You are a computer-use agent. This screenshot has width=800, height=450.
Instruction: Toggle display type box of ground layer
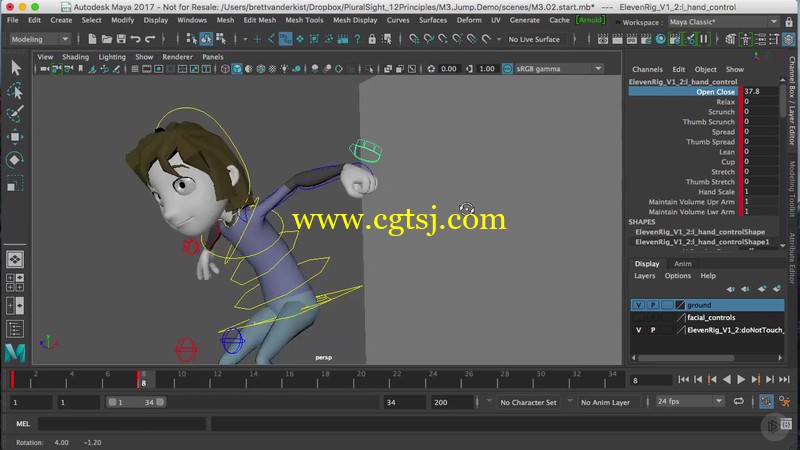667,305
